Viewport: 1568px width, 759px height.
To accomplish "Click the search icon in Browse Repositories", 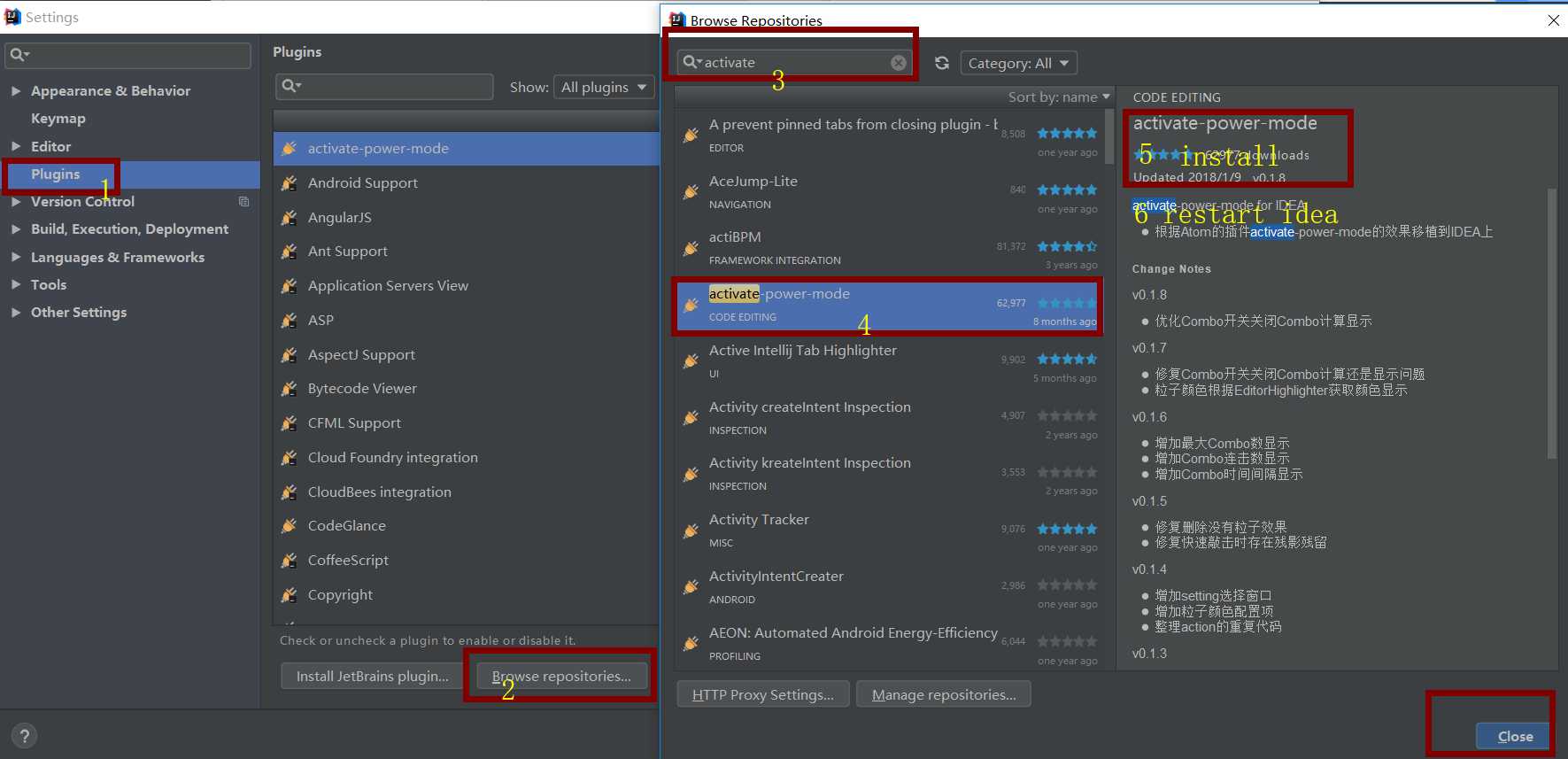I will point(691,62).
